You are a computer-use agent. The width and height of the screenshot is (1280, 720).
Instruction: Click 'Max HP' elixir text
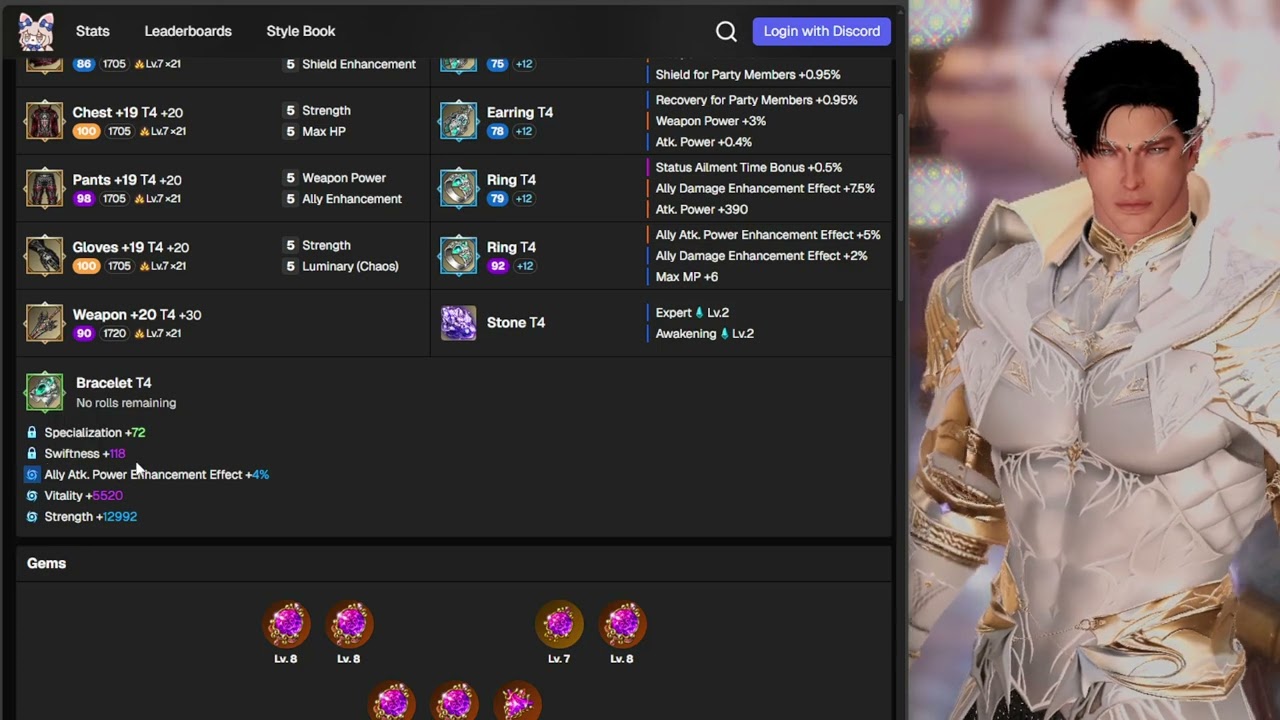(324, 132)
